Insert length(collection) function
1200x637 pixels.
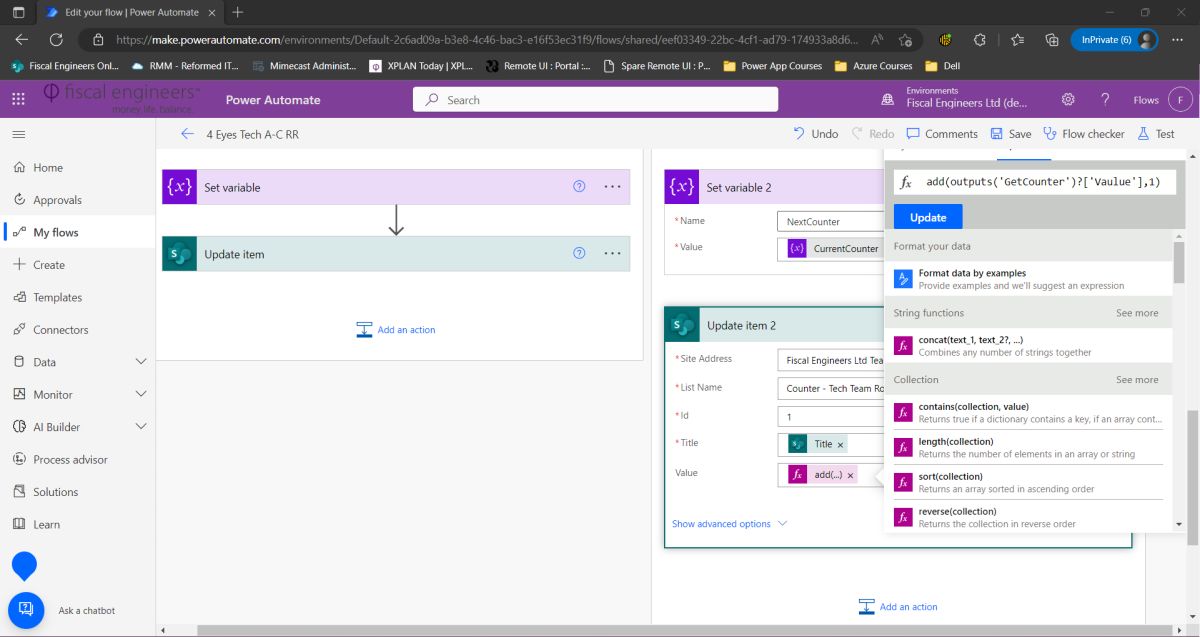tap(1029, 448)
